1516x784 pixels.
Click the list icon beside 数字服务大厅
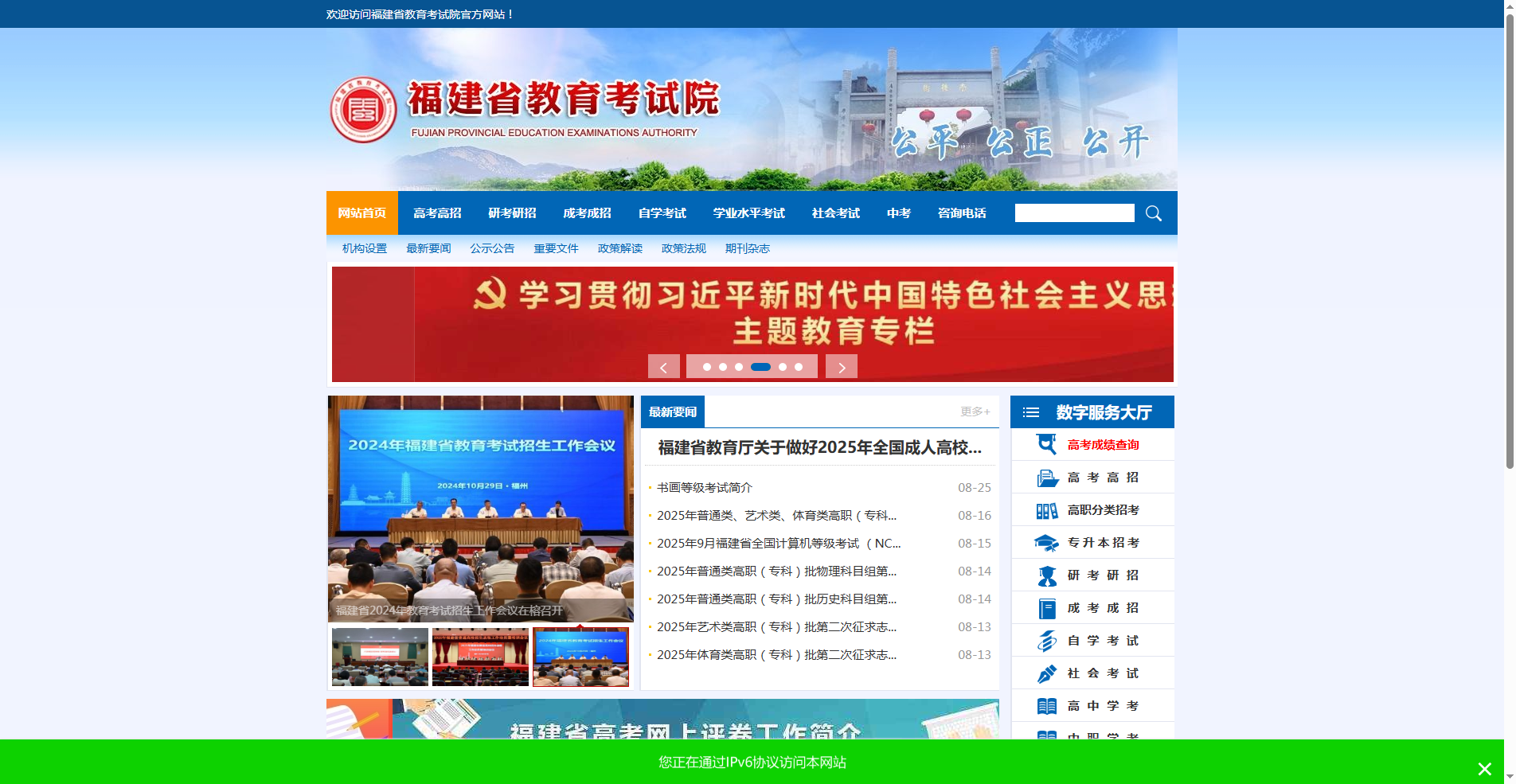coord(1030,412)
